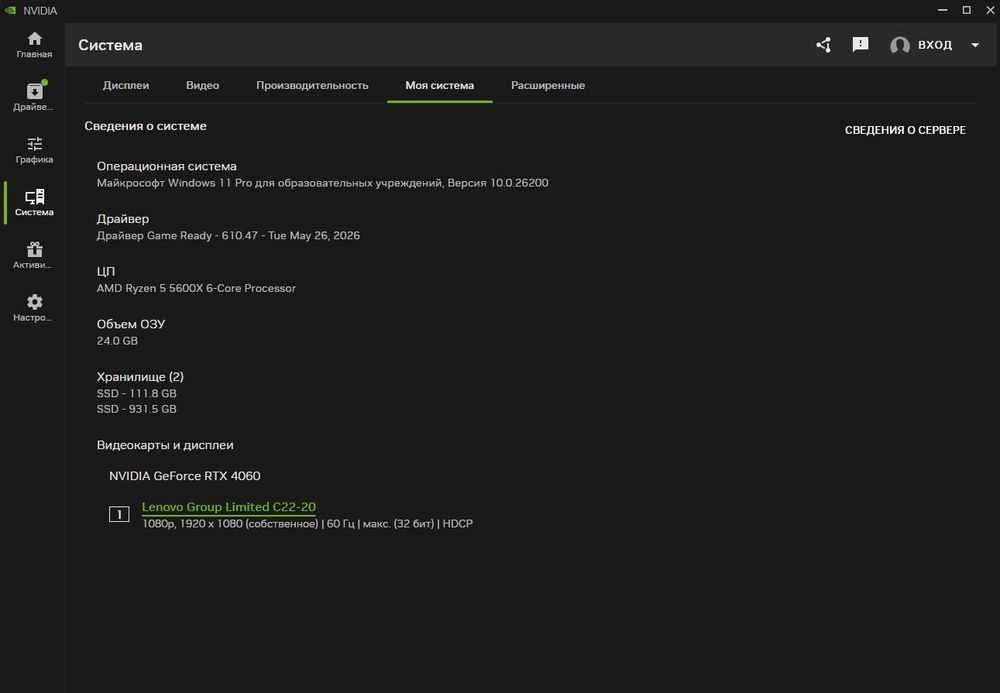The height and width of the screenshot is (693, 1000).
Task: Click the SSD - 111.8 GB entry
Action: tap(136, 393)
